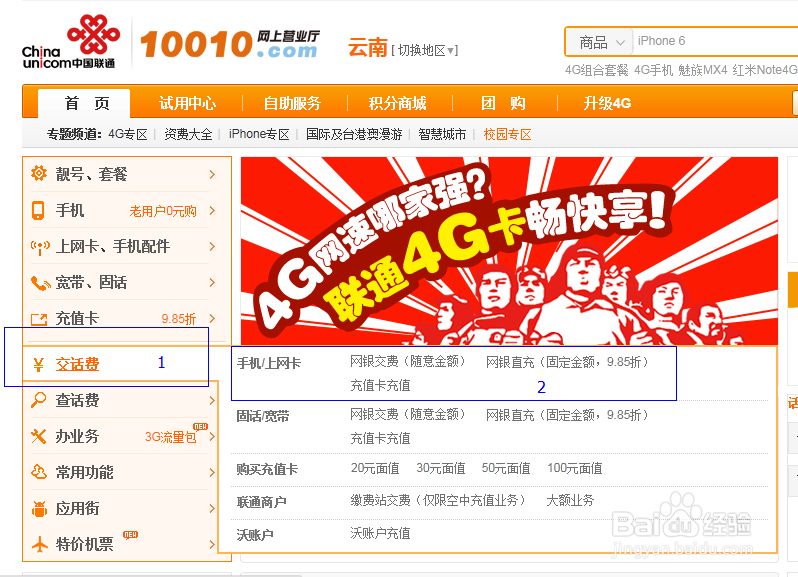Click the 云南 region name
Viewport: 798px width, 577px height.
point(367,48)
